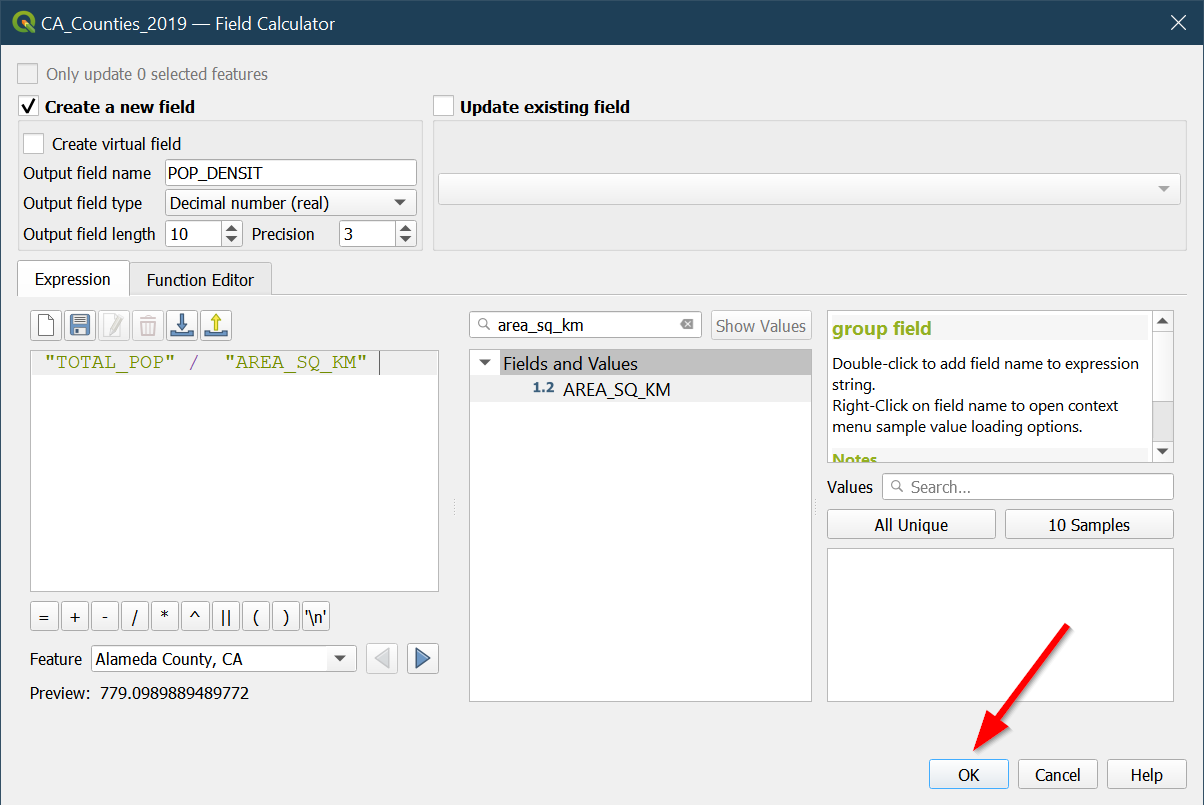Switch to the Function Editor tab
1204x805 pixels.
click(200, 280)
